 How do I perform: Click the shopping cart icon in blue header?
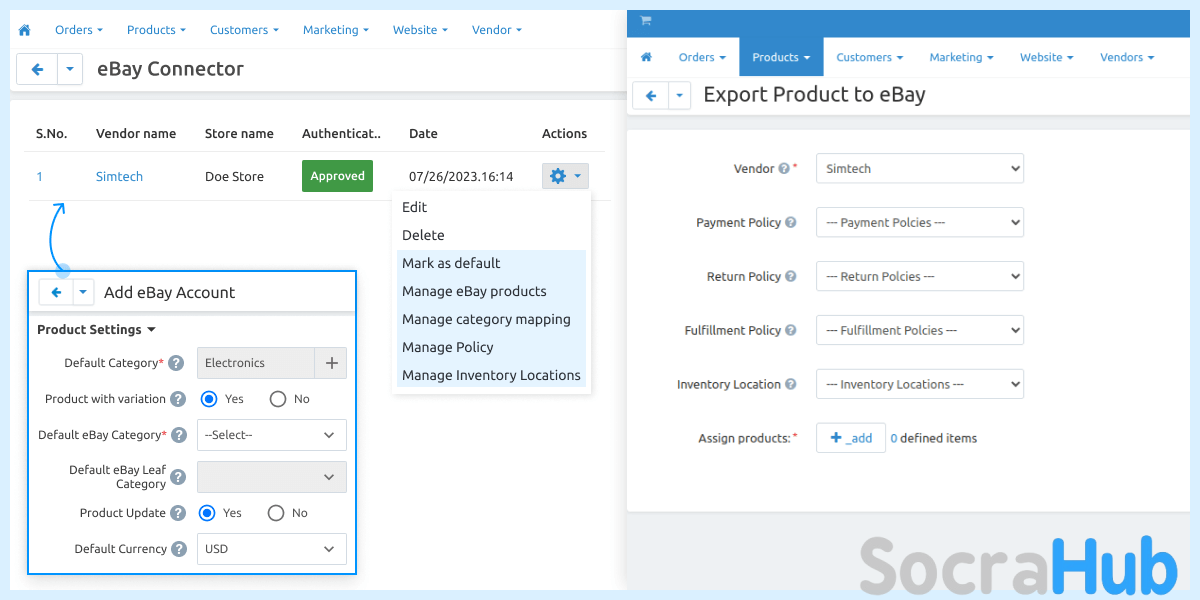click(645, 21)
